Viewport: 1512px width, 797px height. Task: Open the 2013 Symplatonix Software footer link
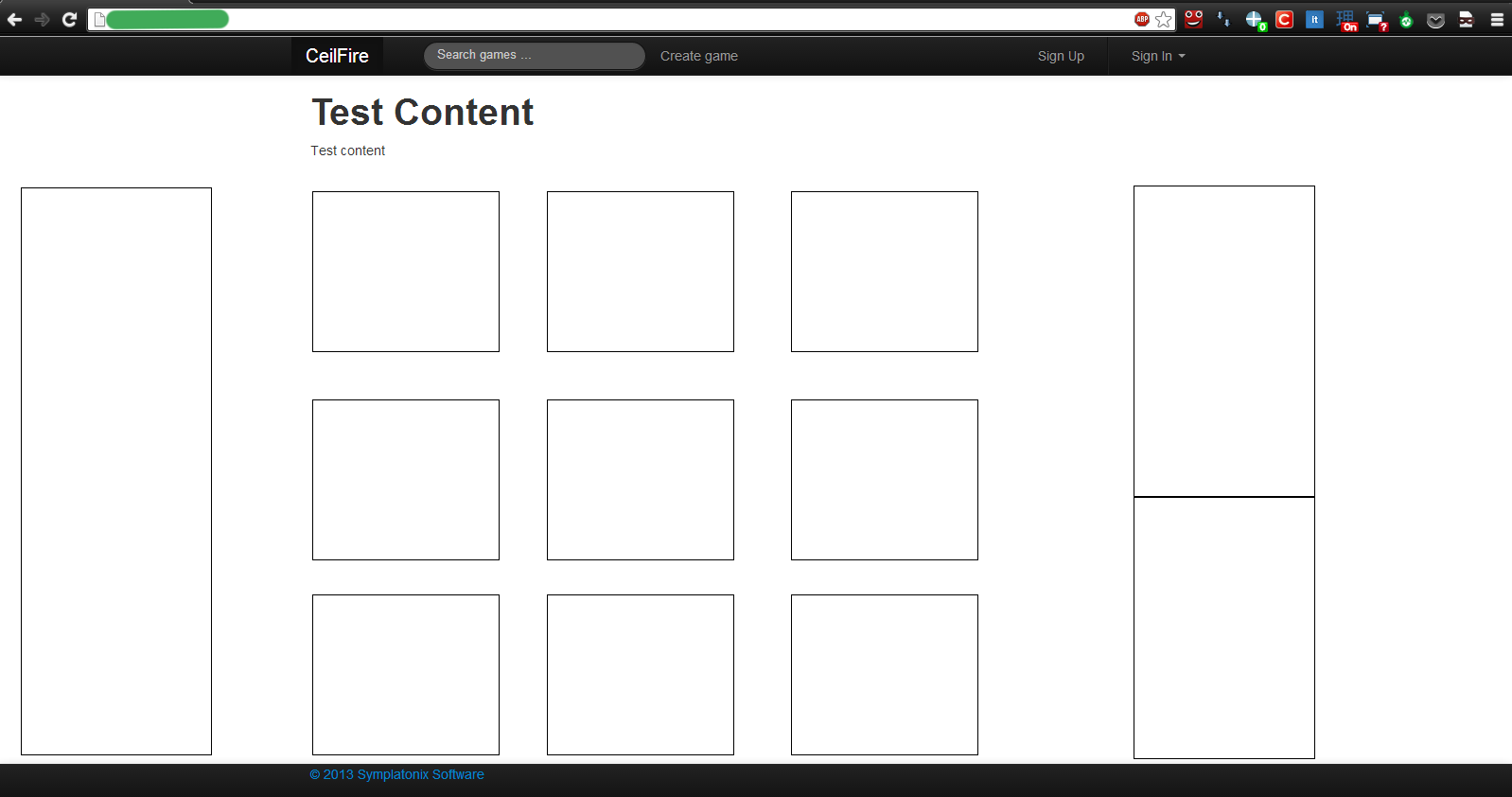[x=396, y=774]
